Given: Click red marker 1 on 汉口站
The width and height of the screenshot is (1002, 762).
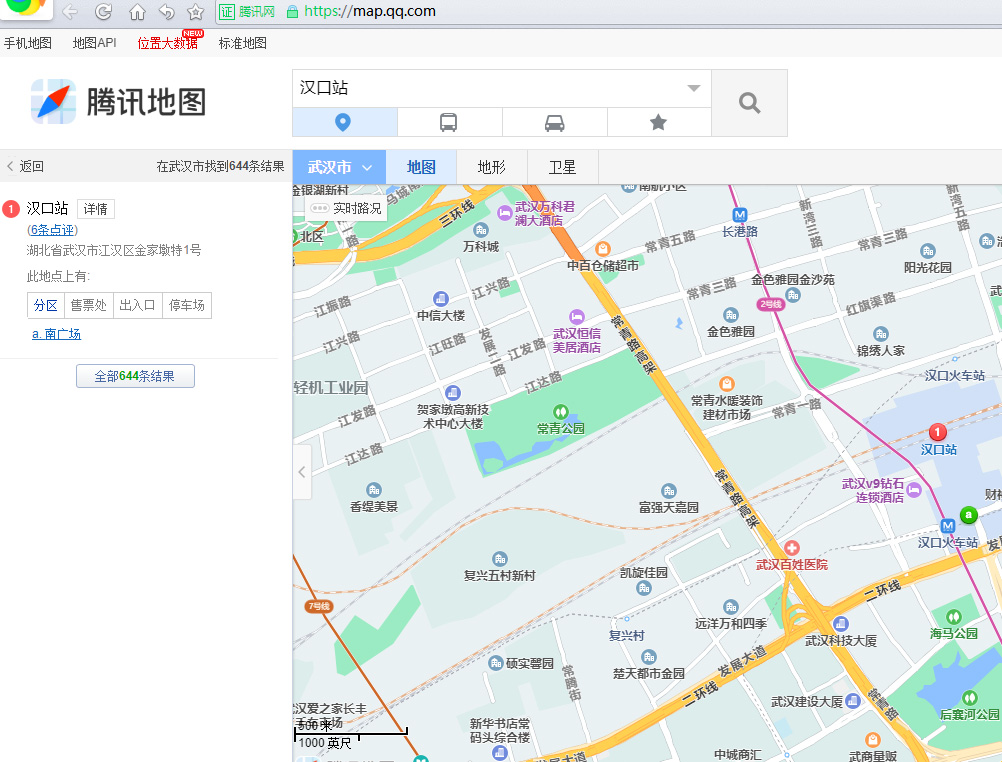Looking at the screenshot, I should coord(937,432).
